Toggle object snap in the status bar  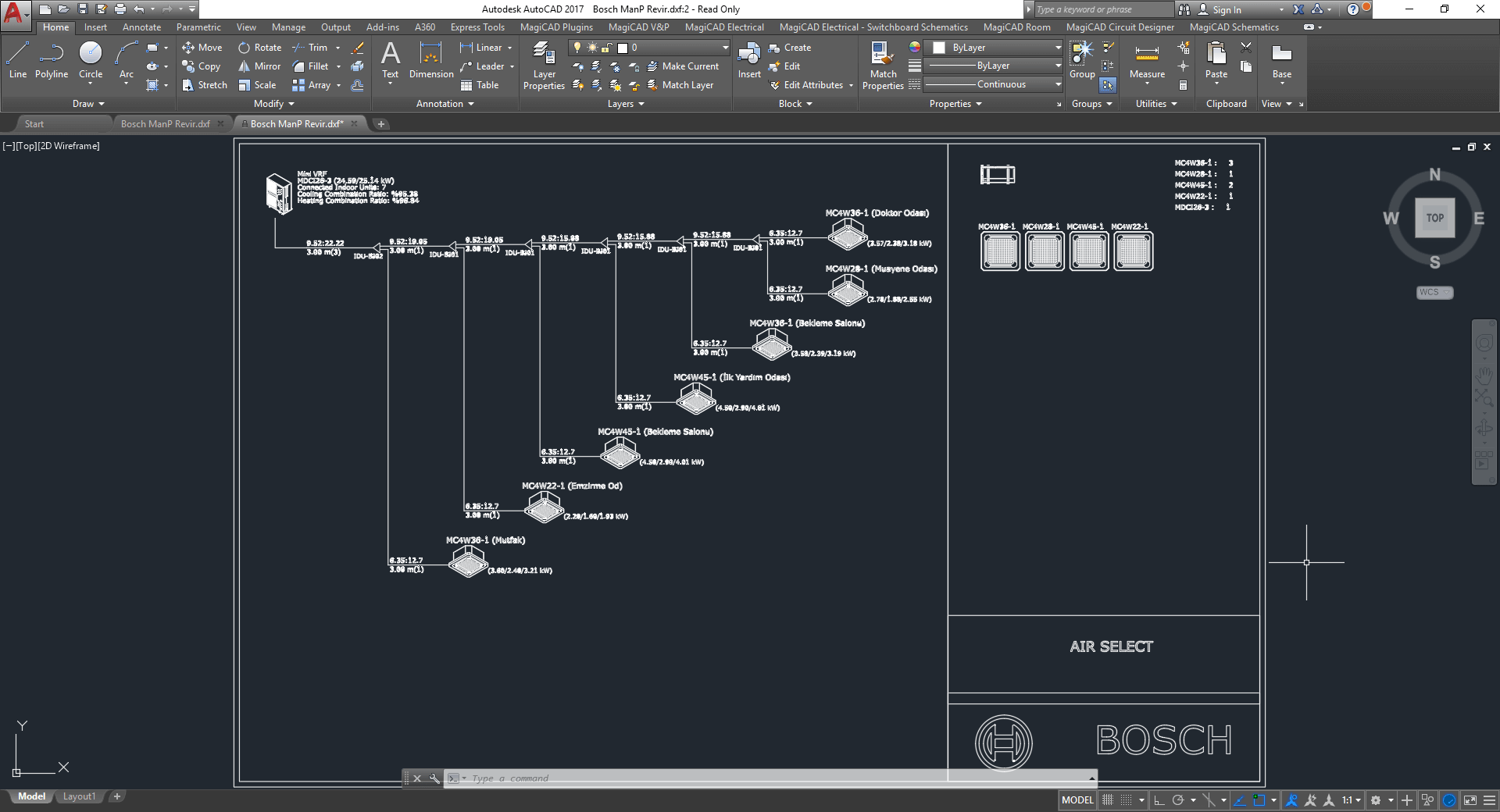pyautogui.click(x=1259, y=800)
